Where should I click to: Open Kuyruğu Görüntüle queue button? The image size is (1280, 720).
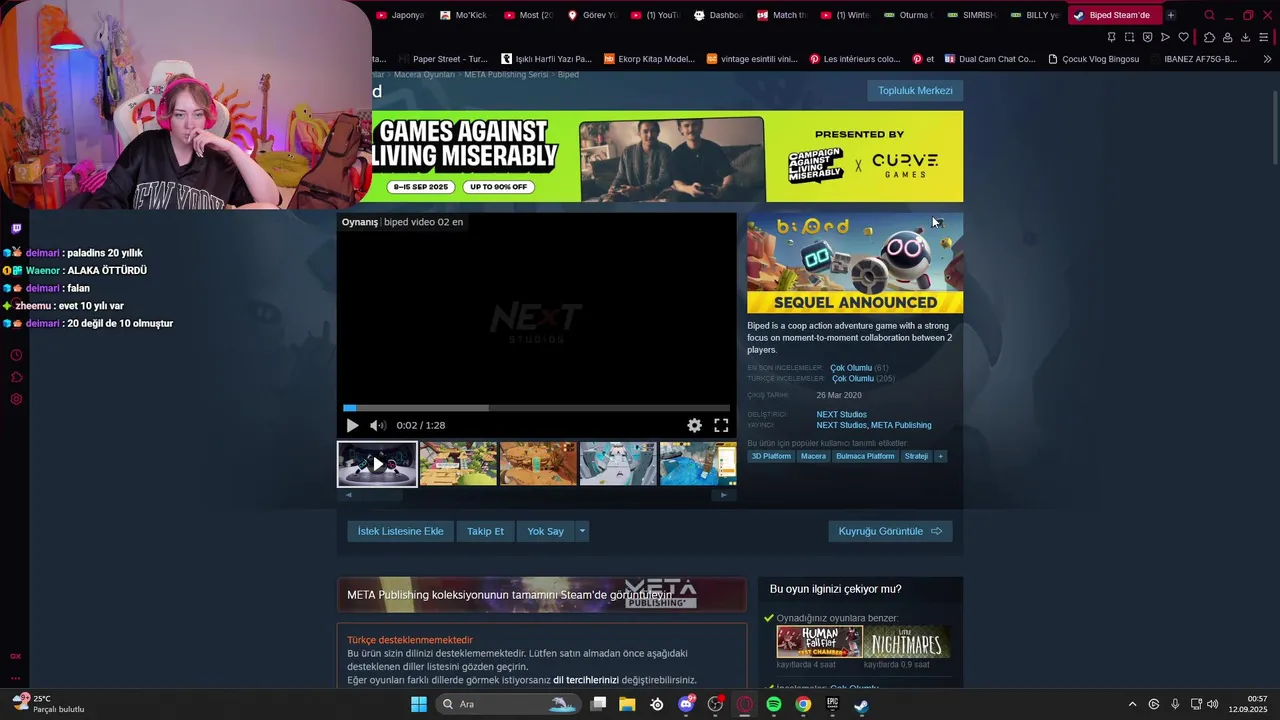[x=890, y=531]
